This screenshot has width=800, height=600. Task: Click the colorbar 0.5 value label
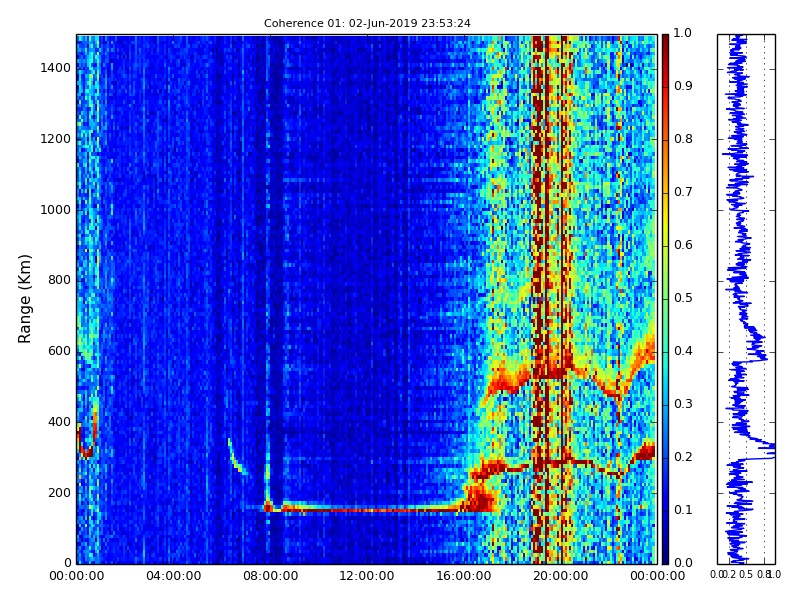point(683,298)
